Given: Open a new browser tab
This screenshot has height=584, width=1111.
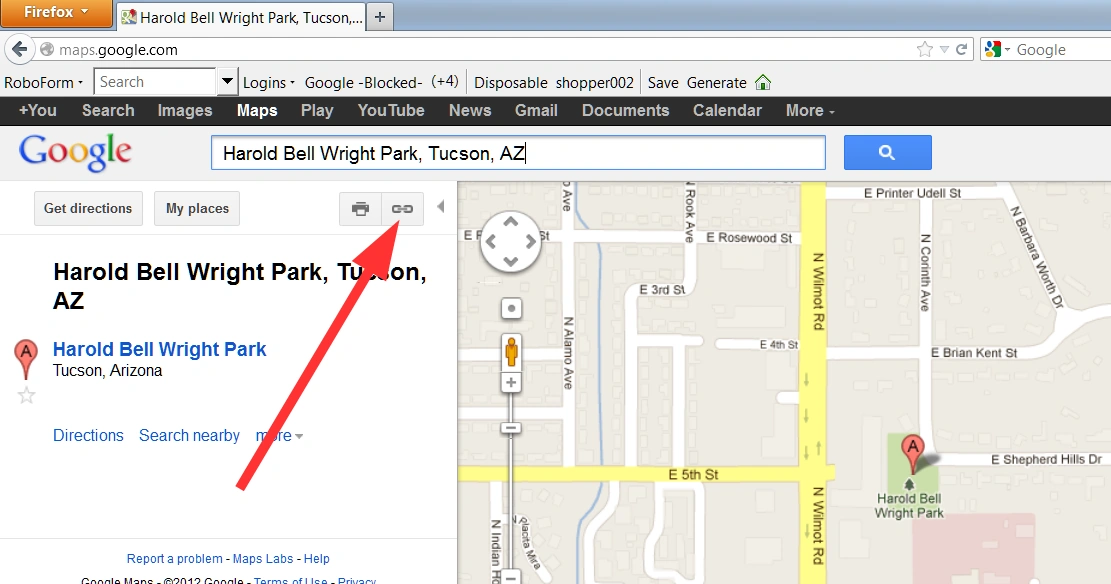Looking at the screenshot, I should point(380,17).
